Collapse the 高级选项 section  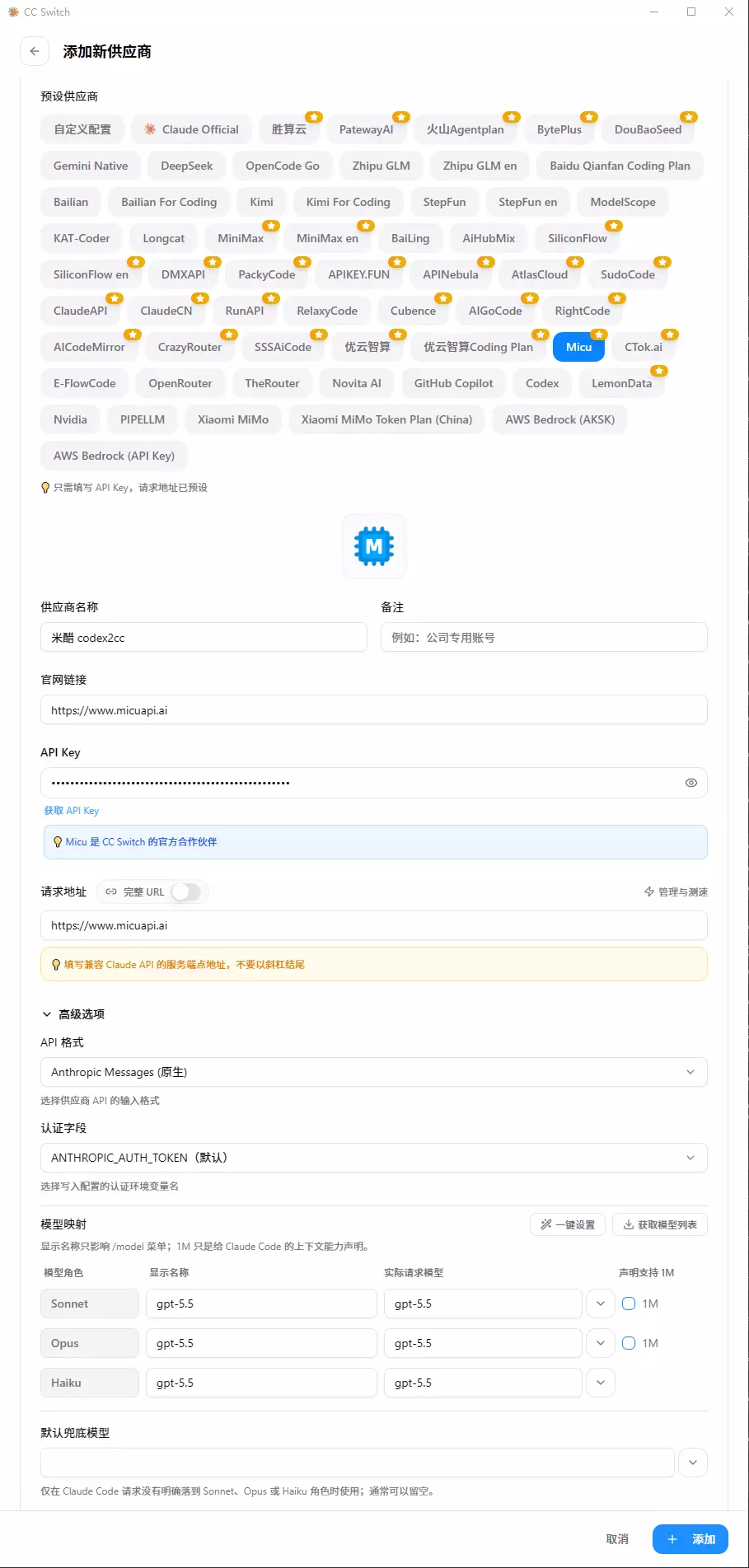(x=73, y=1014)
